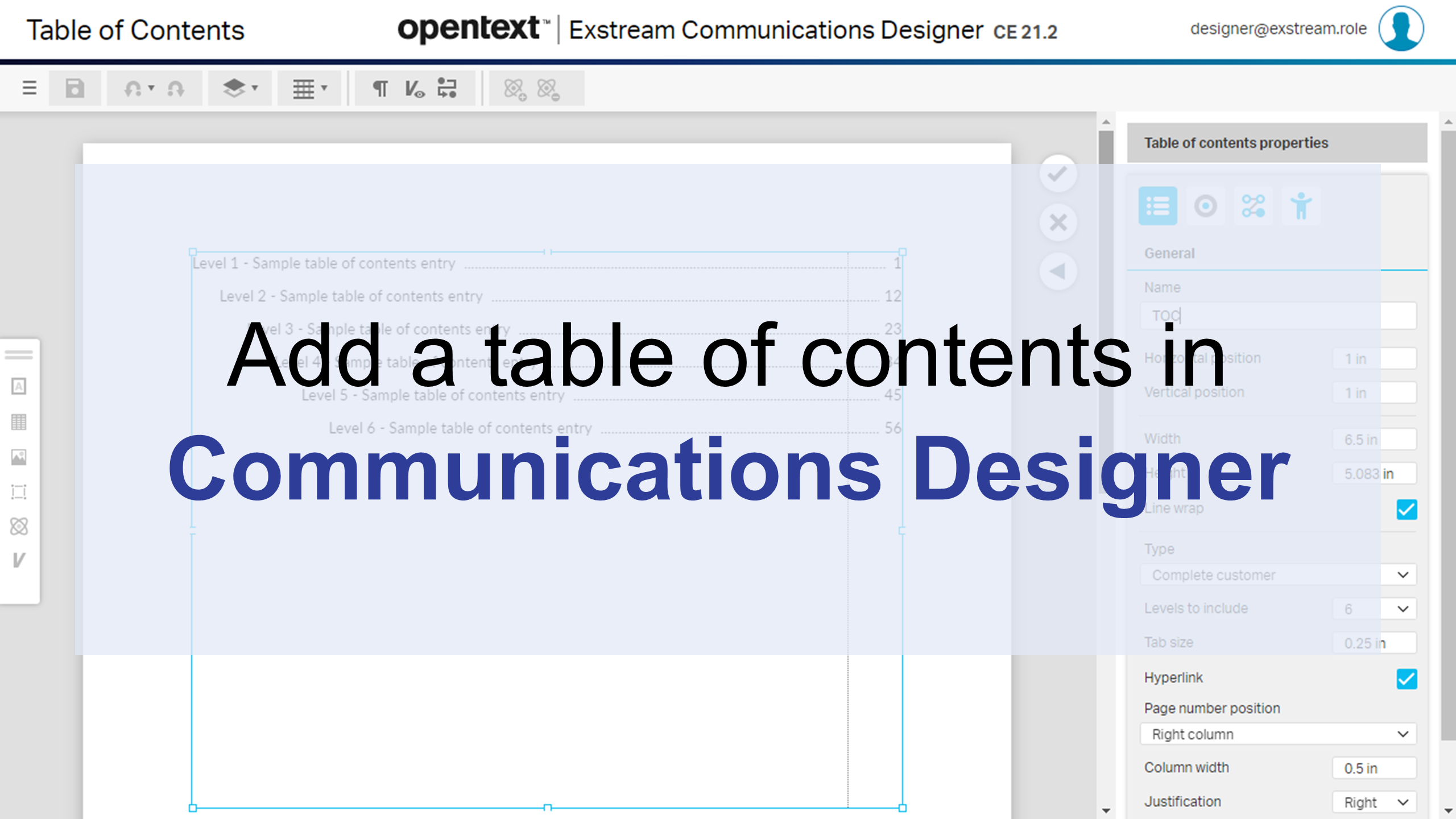1456x819 pixels.
Task: Toggle the paragraph marks (pilcrow) icon
Action: (x=380, y=89)
